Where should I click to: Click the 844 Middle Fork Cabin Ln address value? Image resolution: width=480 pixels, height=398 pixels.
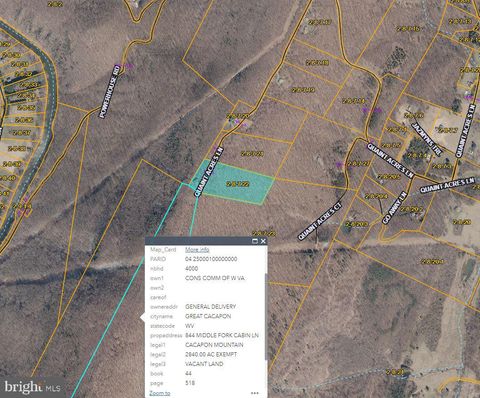pyautogui.click(x=222, y=335)
